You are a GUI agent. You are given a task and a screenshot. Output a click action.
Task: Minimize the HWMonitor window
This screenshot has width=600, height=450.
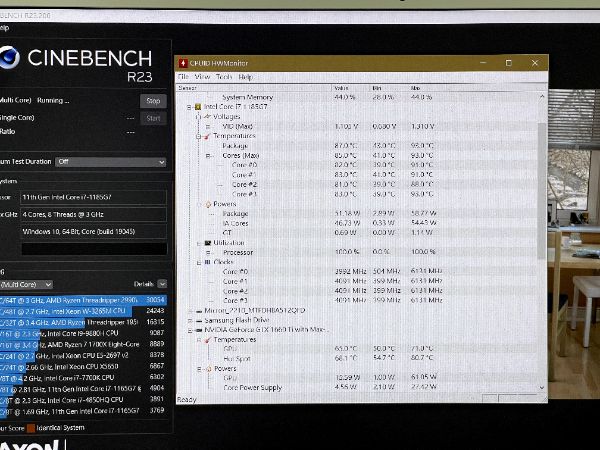tap(484, 63)
